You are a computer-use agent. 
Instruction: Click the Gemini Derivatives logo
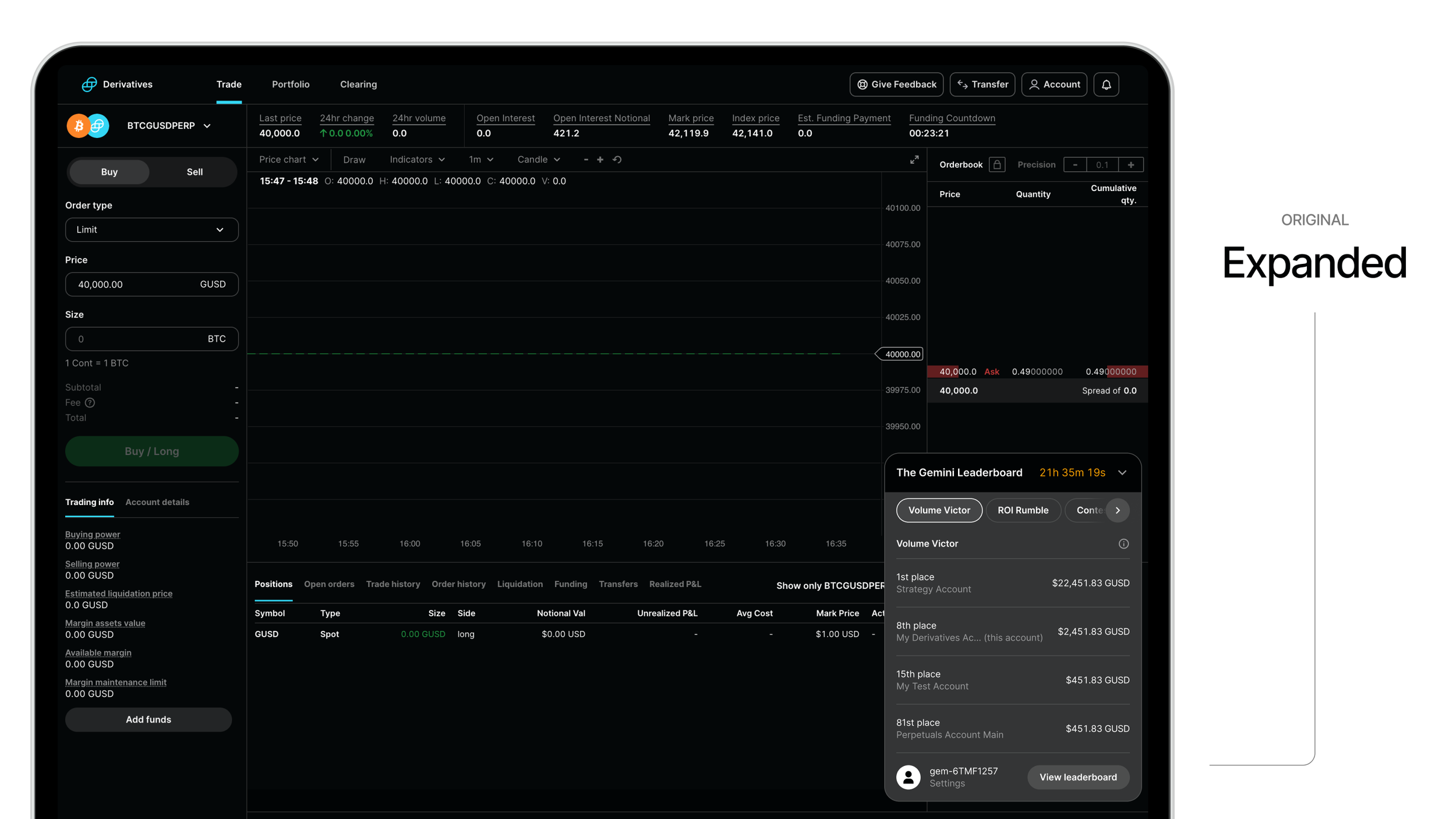[89, 84]
